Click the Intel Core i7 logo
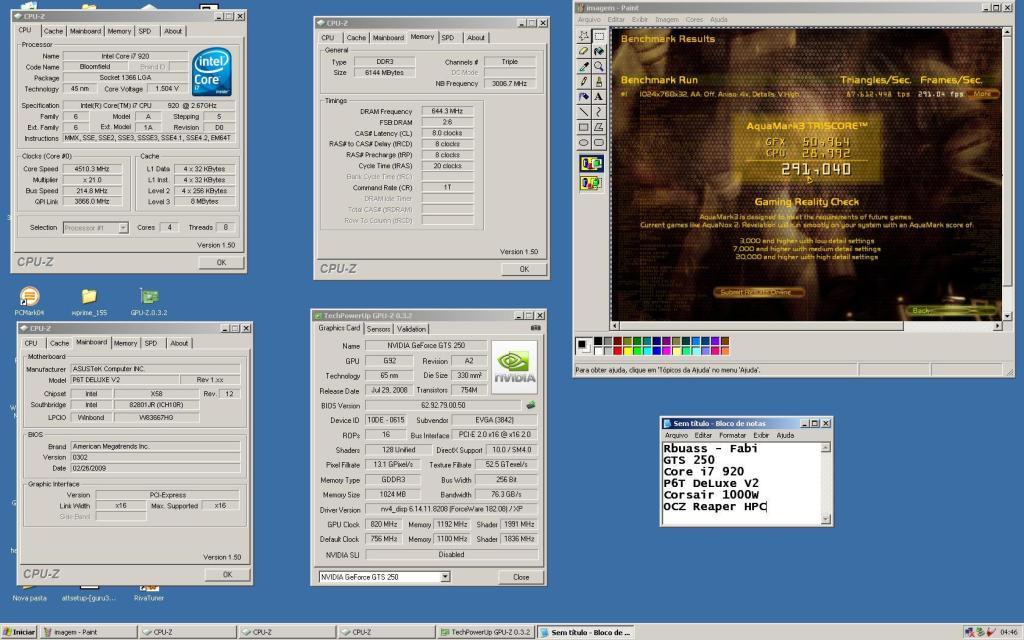This screenshot has height=640, width=1024. (212, 71)
